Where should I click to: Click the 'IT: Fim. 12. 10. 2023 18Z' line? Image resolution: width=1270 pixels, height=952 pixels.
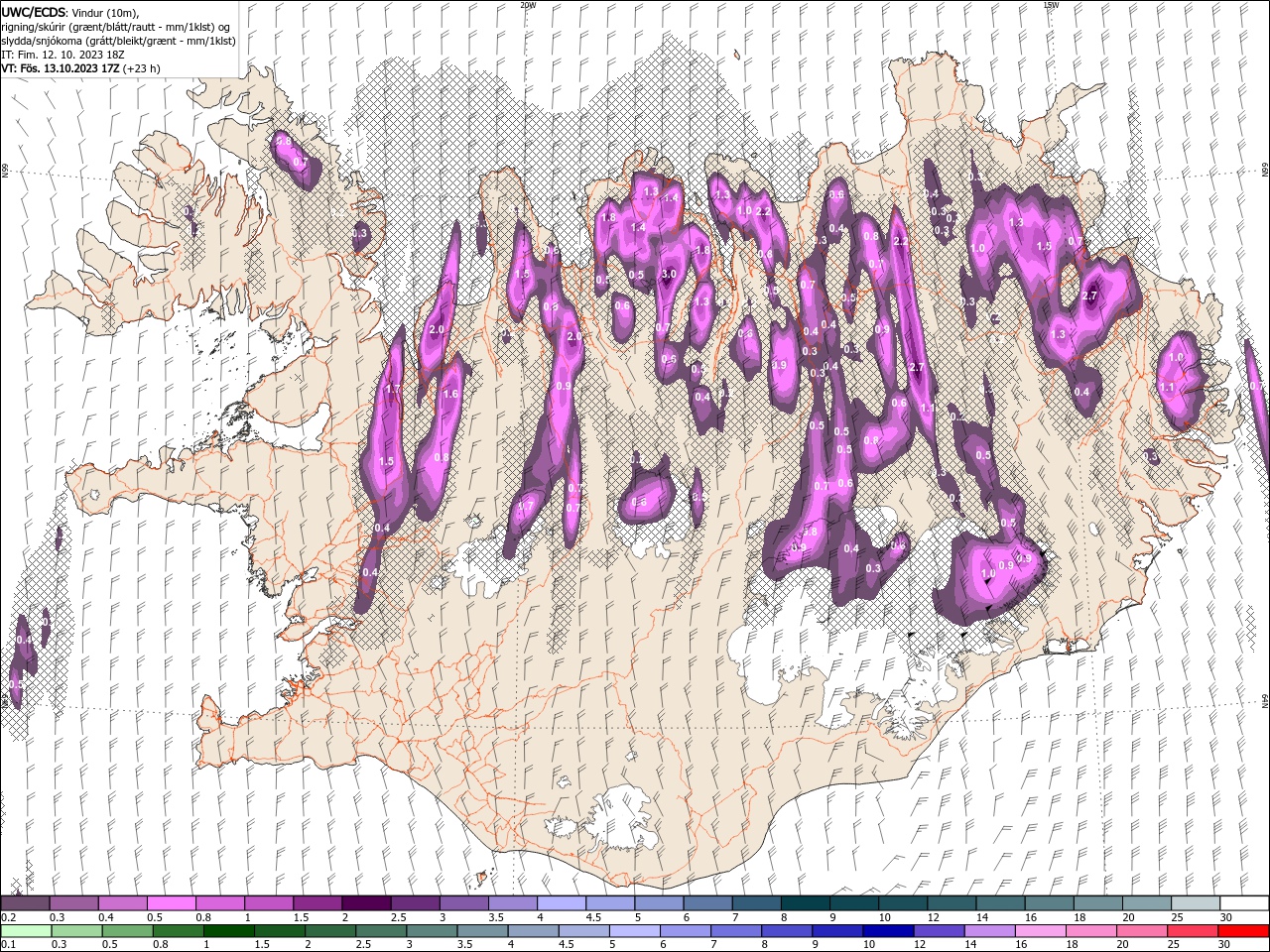tap(62, 55)
